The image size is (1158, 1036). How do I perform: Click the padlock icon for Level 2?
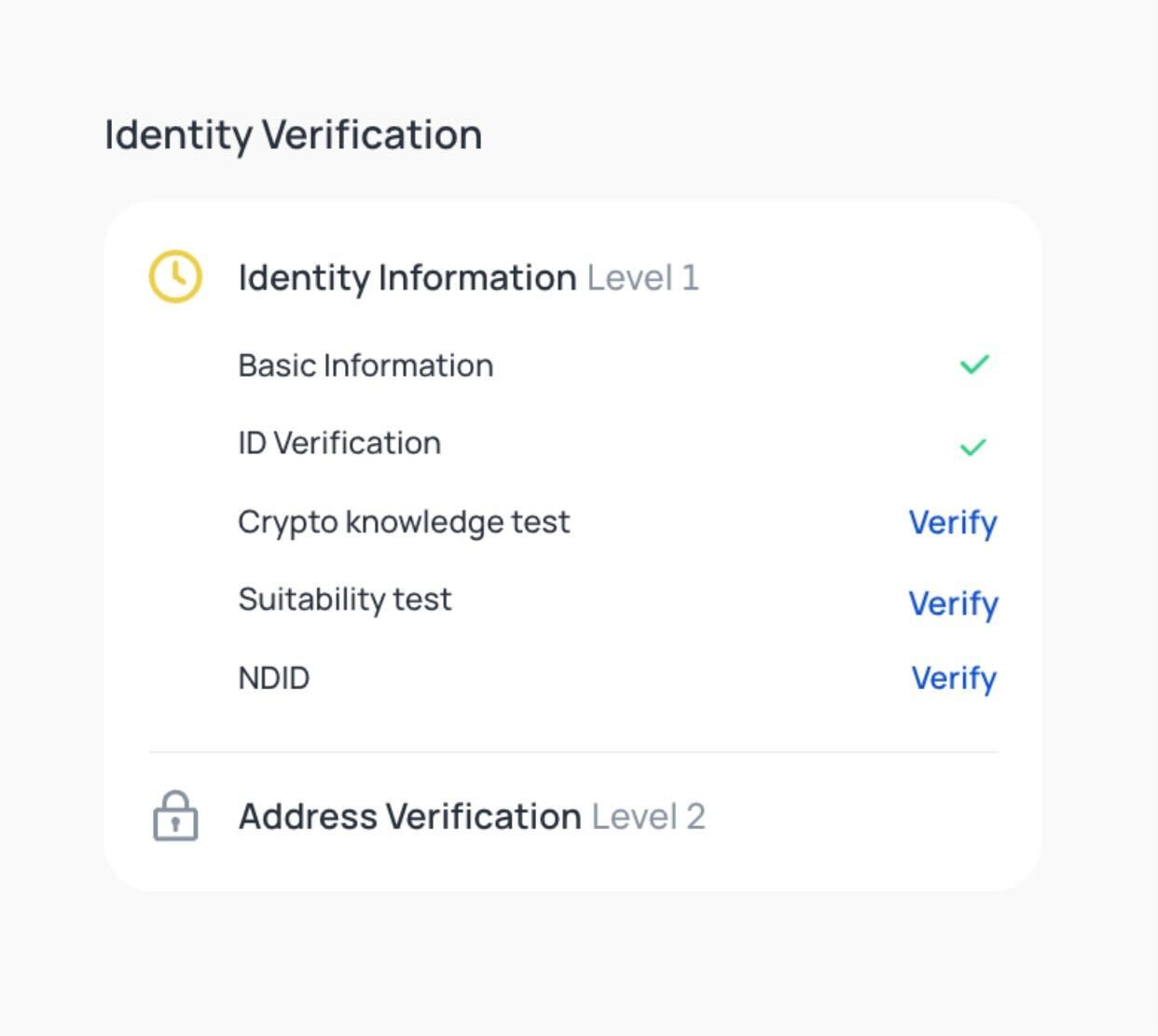click(175, 816)
